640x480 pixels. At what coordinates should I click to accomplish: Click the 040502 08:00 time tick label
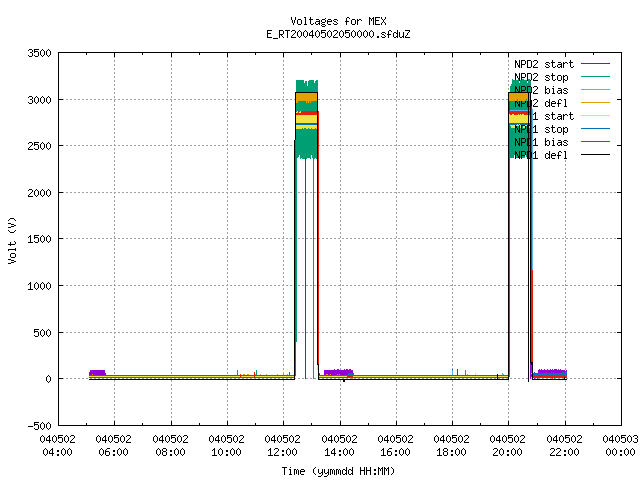point(170,446)
